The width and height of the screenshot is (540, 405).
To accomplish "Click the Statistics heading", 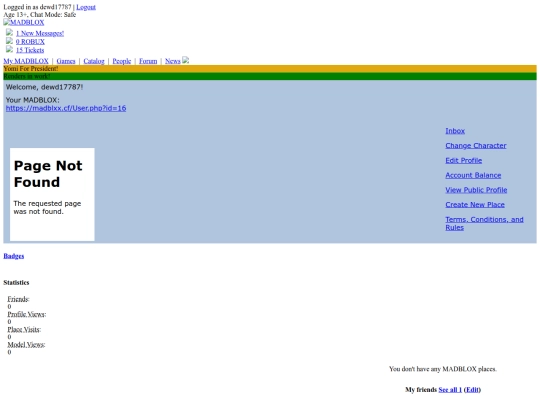I will [x=16, y=282].
